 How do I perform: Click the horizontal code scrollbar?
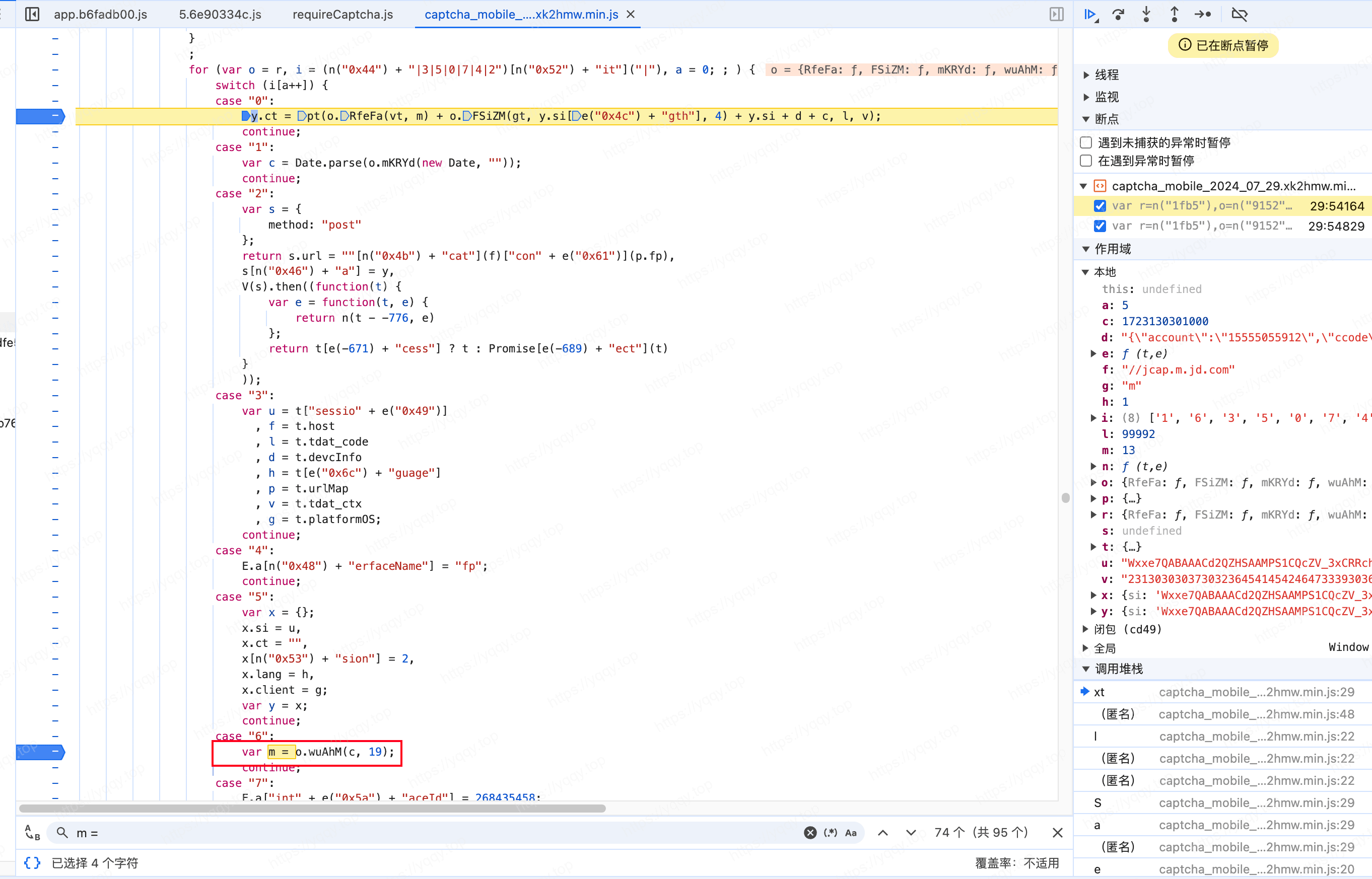tap(312, 808)
